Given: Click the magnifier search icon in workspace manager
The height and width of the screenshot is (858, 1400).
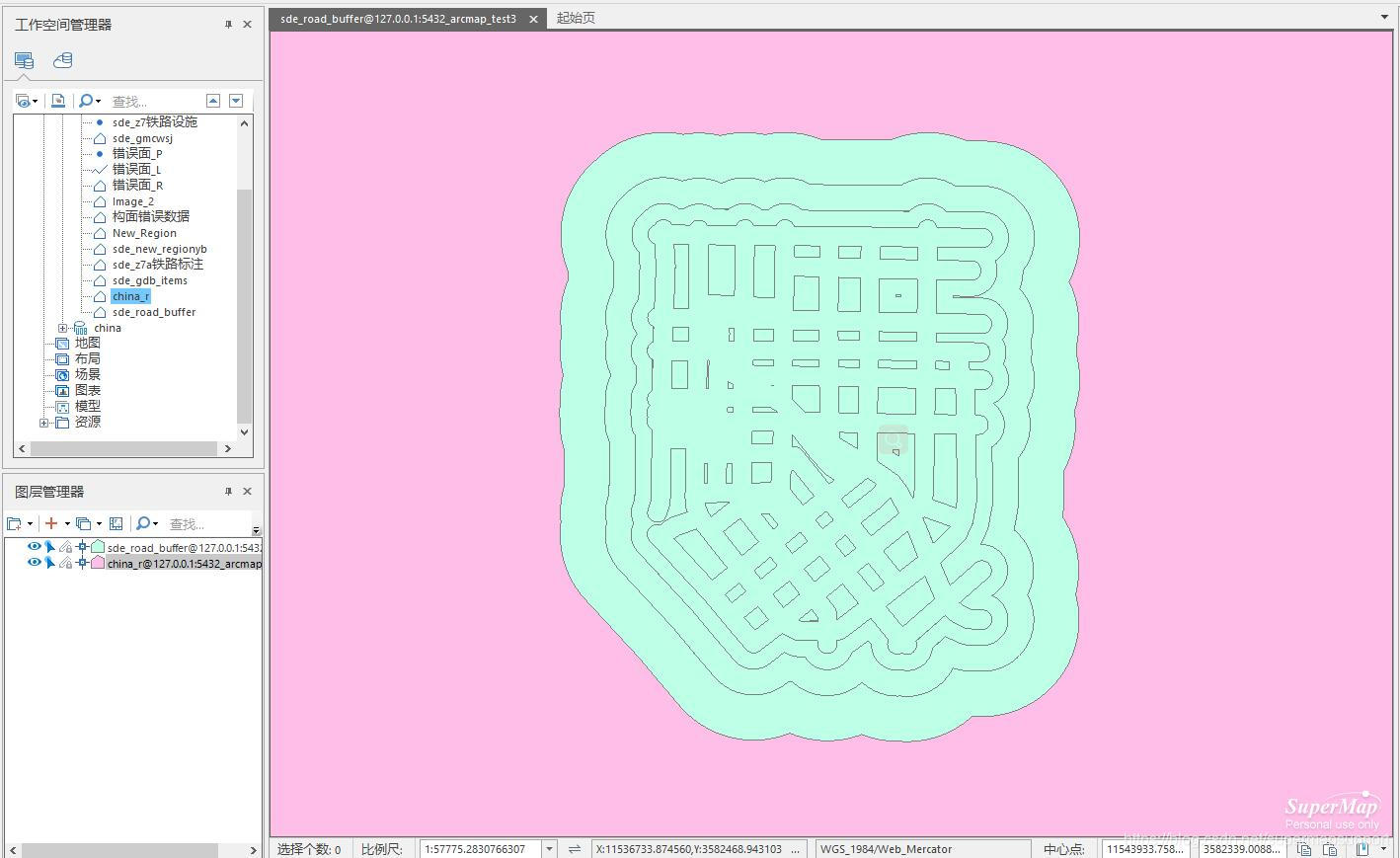Looking at the screenshot, I should [86, 101].
